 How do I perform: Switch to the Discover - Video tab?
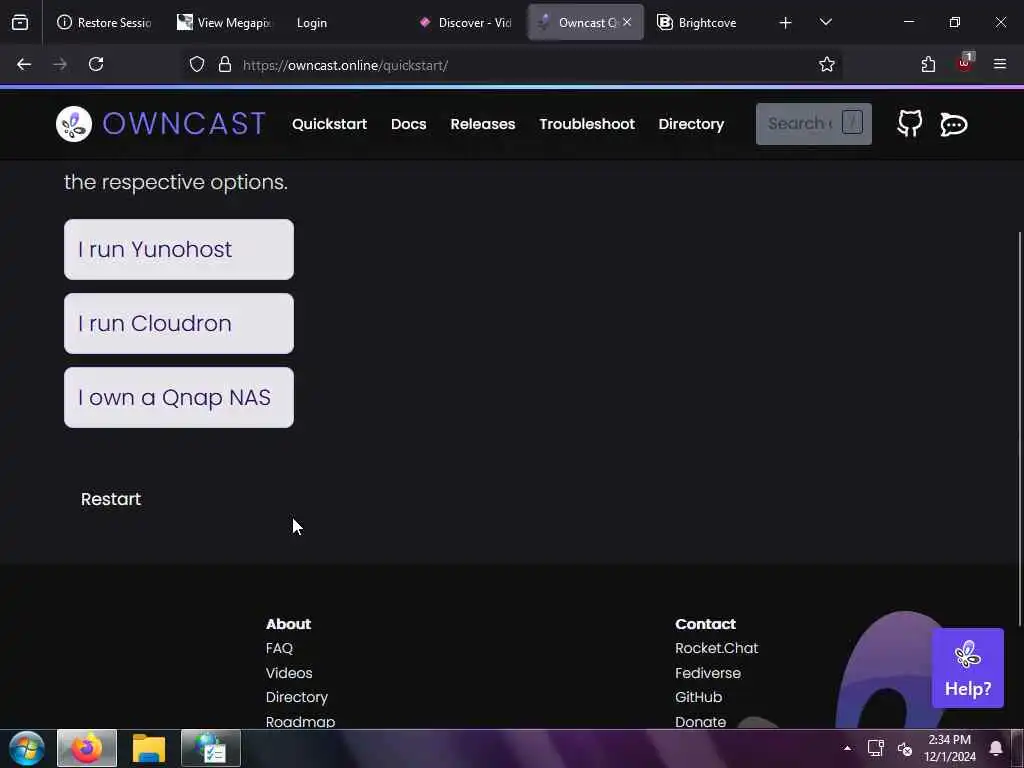tap(465, 23)
